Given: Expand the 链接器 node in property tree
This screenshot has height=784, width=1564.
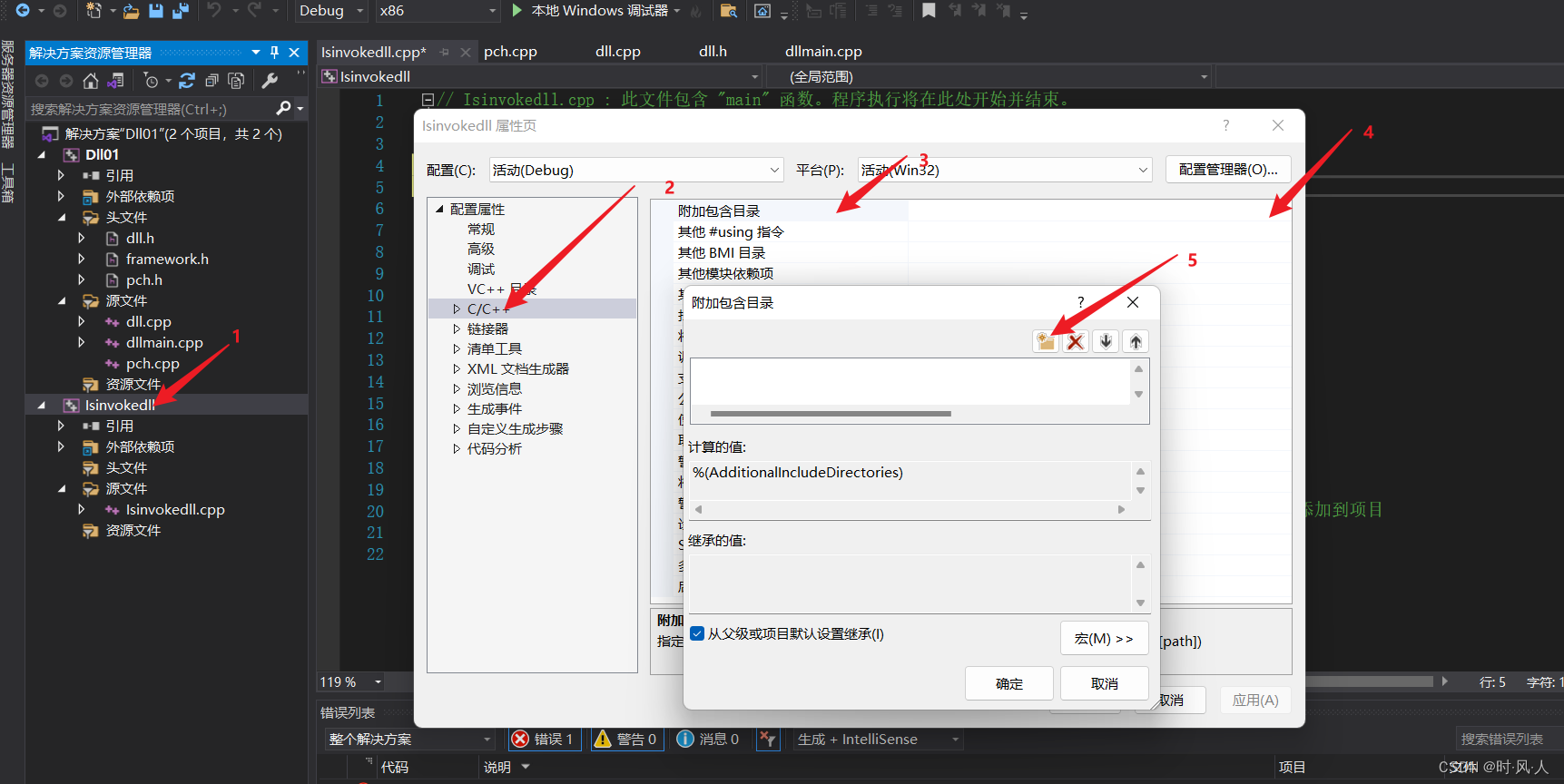Looking at the screenshot, I should [x=457, y=329].
